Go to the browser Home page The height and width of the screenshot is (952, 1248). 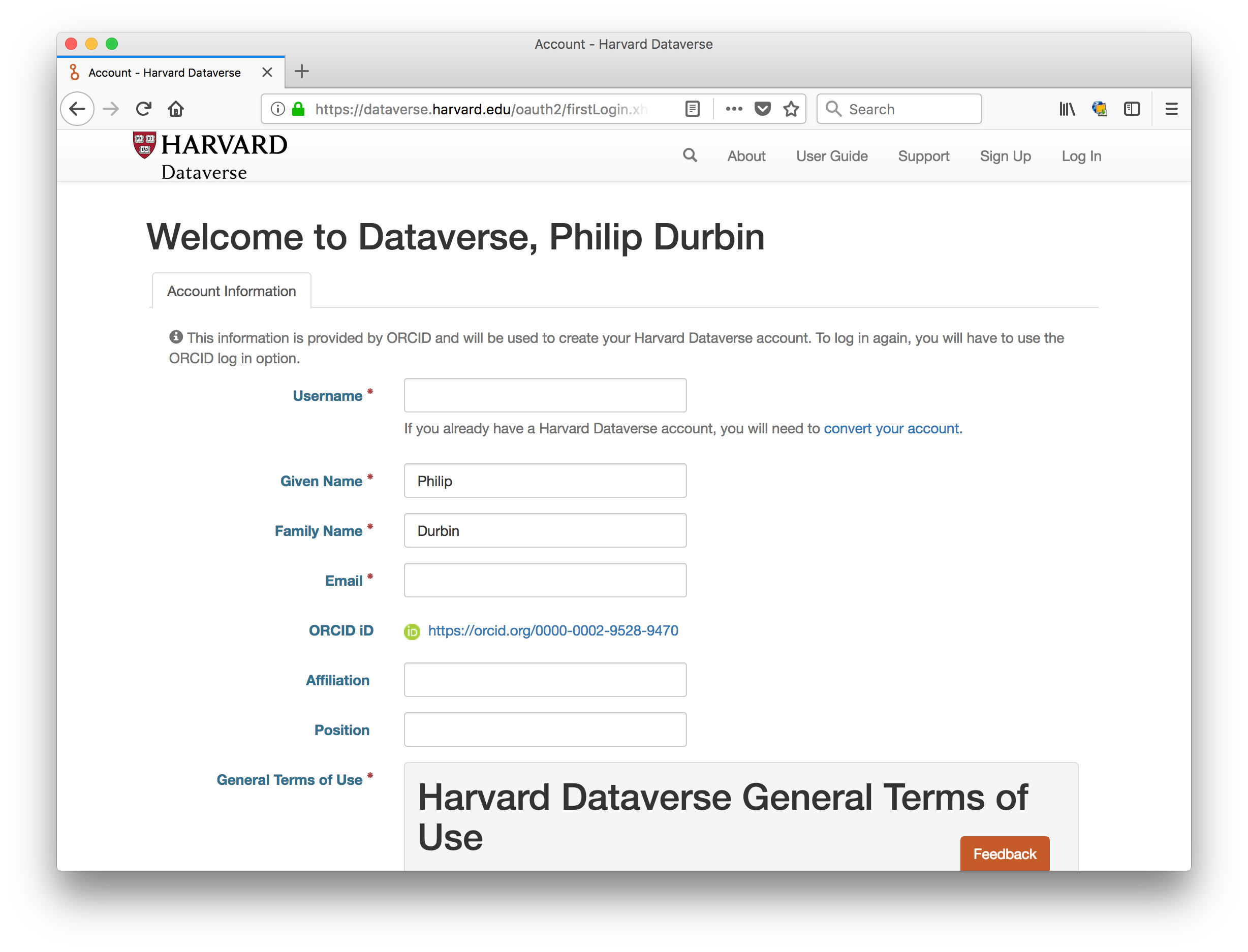point(176,109)
